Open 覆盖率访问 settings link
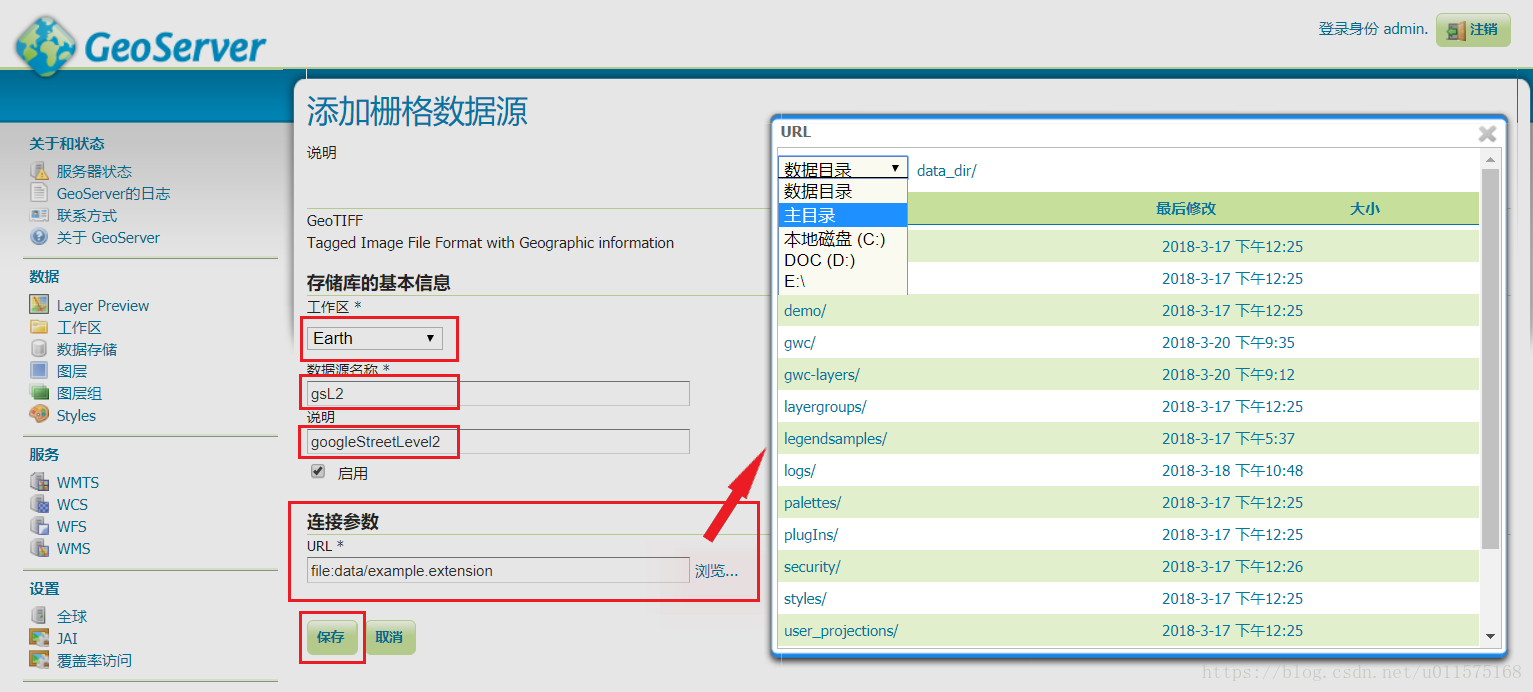1533x692 pixels. [94, 660]
